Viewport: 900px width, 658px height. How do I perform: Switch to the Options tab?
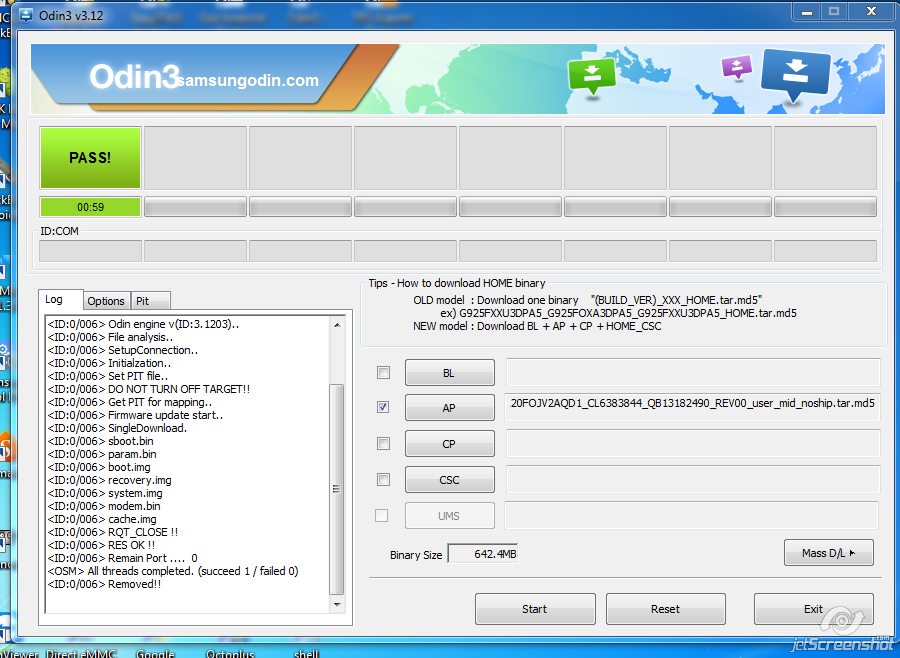coord(106,301)
